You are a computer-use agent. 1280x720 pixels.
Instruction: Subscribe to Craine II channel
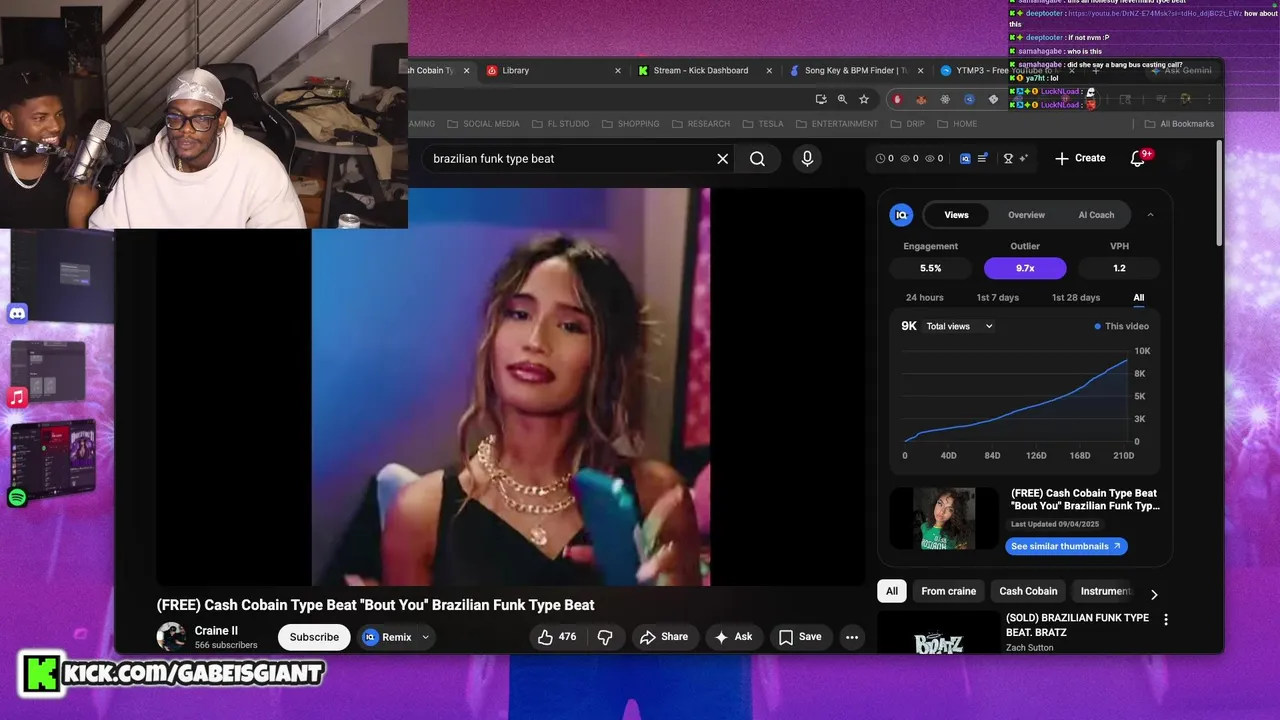click(x=314, y=637)
